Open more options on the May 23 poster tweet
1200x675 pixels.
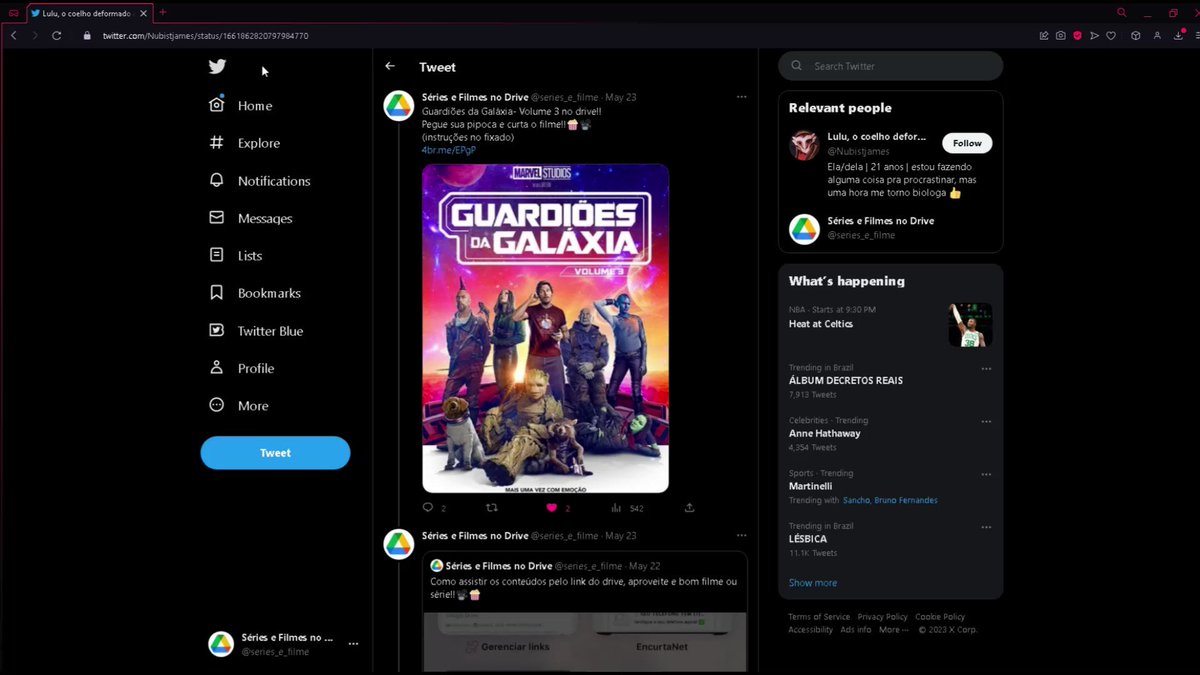click(x=741, y=97)
